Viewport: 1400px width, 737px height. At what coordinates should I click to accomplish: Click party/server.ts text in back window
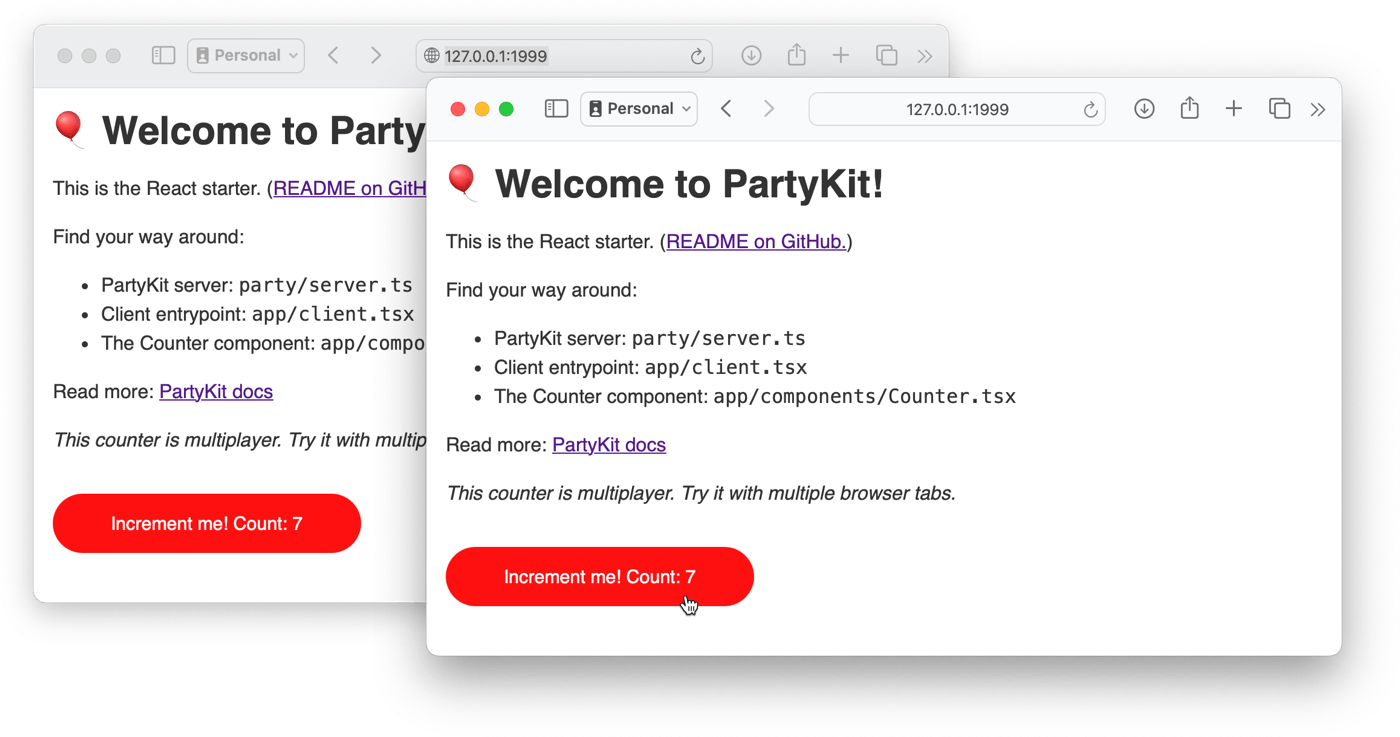point(326,286)
